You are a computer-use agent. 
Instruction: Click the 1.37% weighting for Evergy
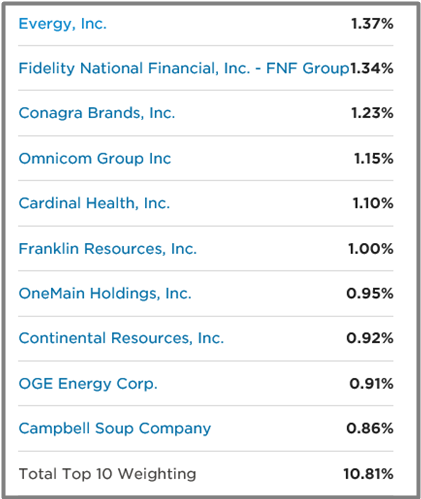[x=372, y=24]
